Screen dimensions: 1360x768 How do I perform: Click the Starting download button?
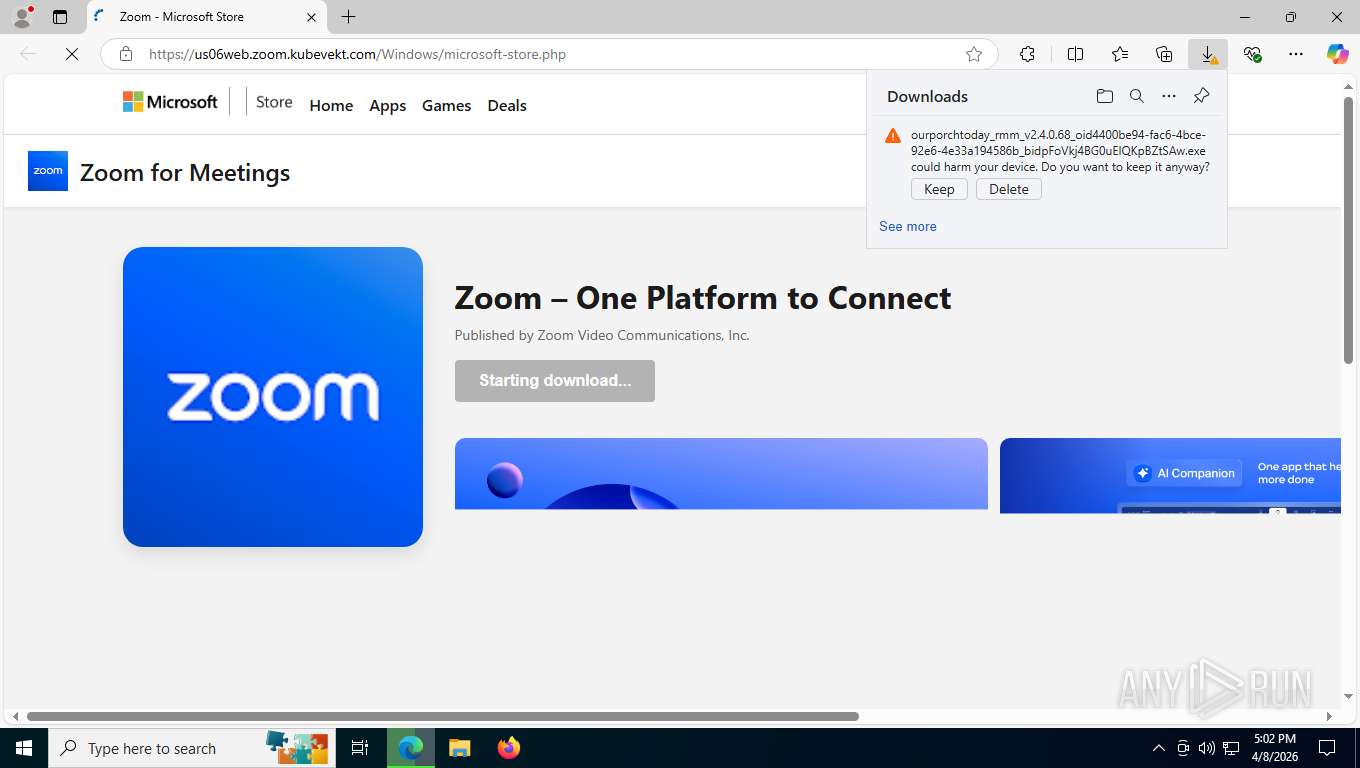[555, 381]
